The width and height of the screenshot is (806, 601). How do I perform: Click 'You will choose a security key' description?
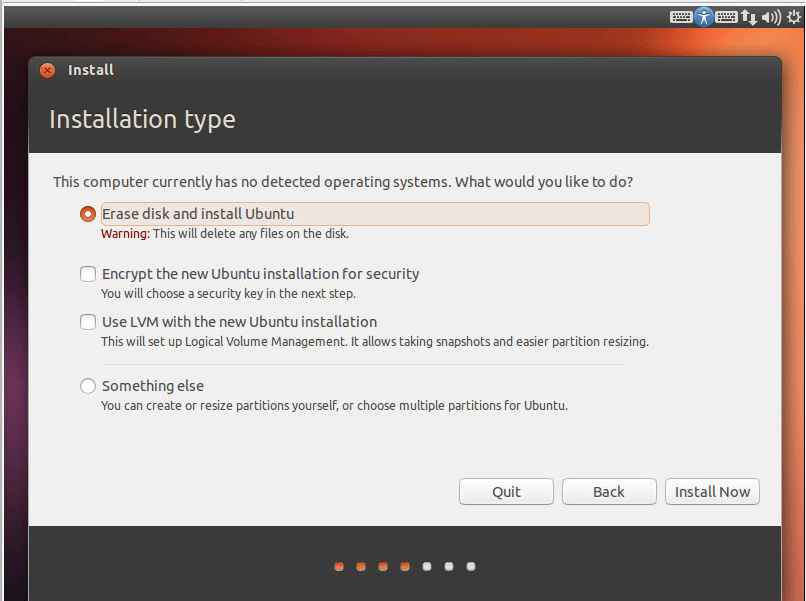[x=228, y=294]
